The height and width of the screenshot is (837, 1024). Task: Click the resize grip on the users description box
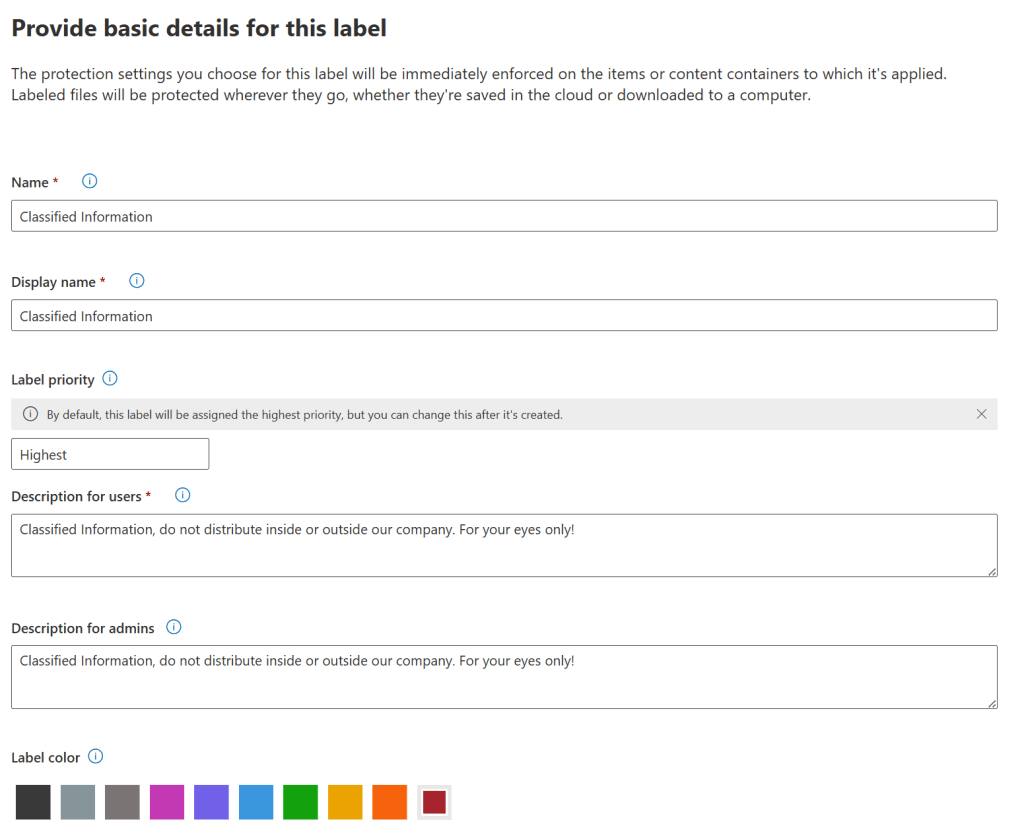(992, 572)
